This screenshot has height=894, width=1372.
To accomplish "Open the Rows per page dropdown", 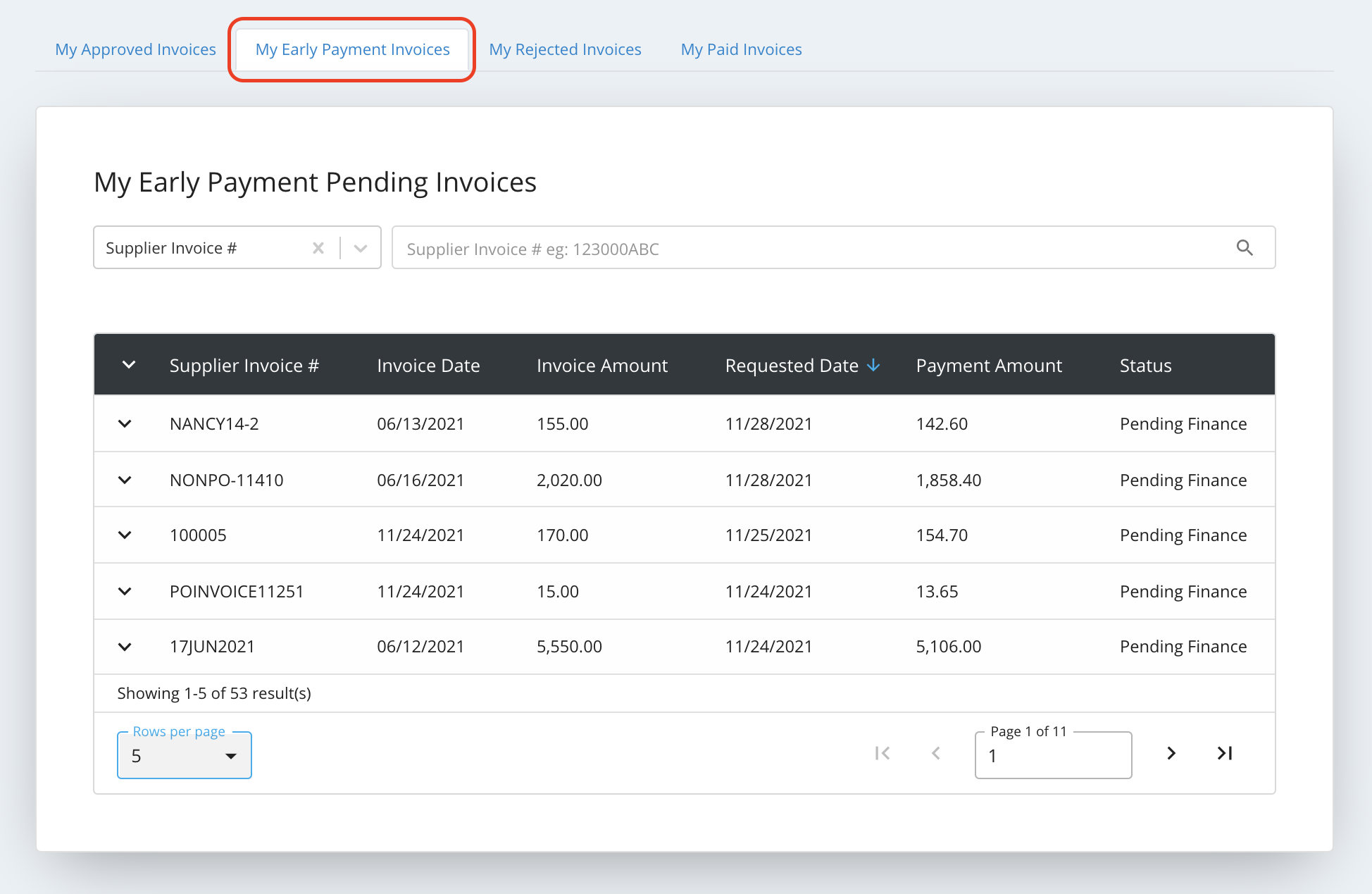I will tap(185, 756).
